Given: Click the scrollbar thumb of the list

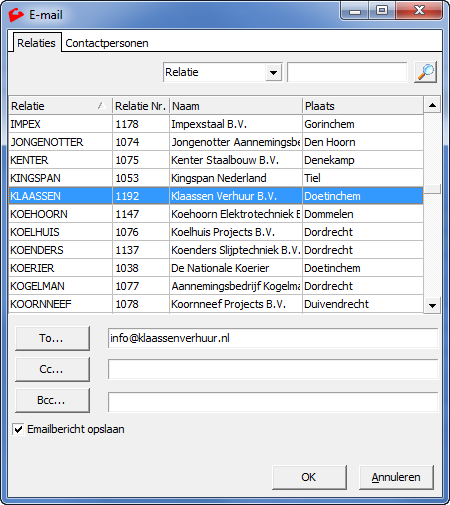Looking at the screenshot, I should point(432,189).
